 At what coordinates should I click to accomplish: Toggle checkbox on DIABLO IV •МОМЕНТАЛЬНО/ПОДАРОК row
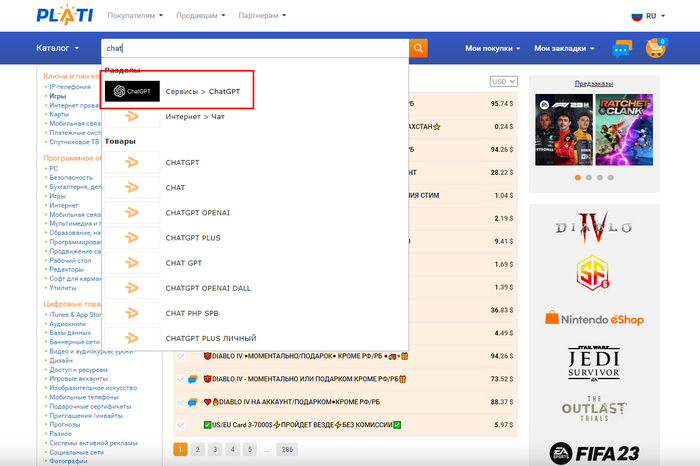[x=181, y=356]
